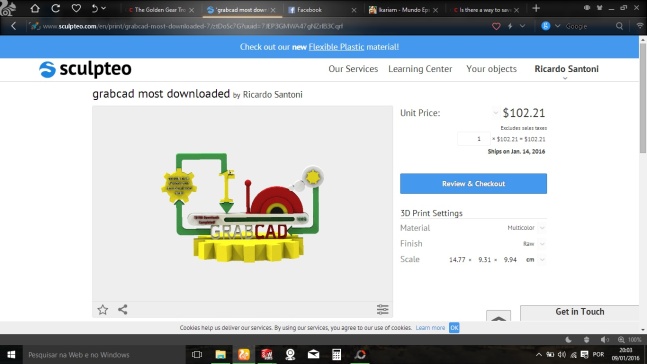Toggle browser night mode moon icon
647x364 pixels.
click(x=569, y=340)
